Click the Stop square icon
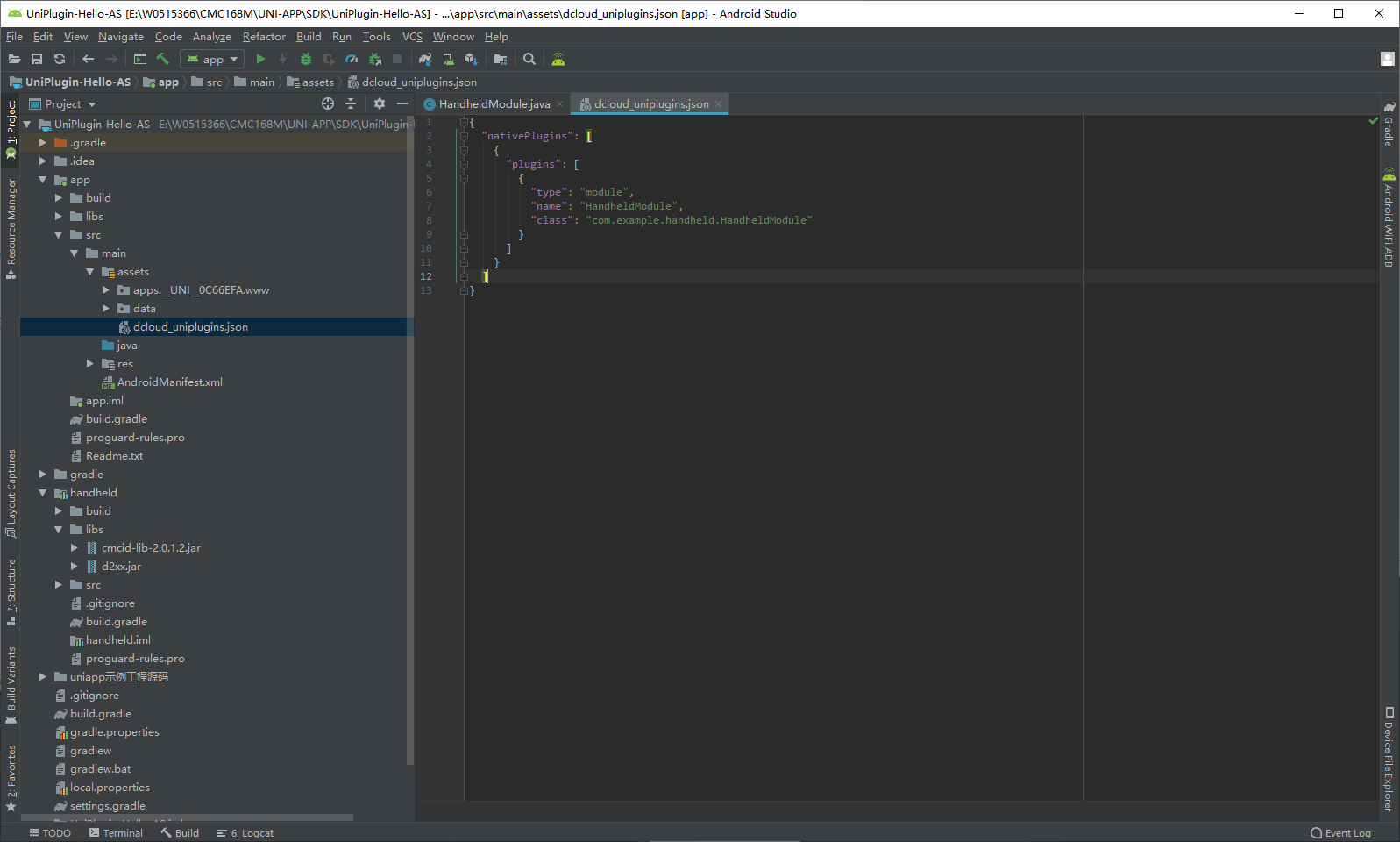Viewport: 1400px width, 842px height. click(397, 59)
